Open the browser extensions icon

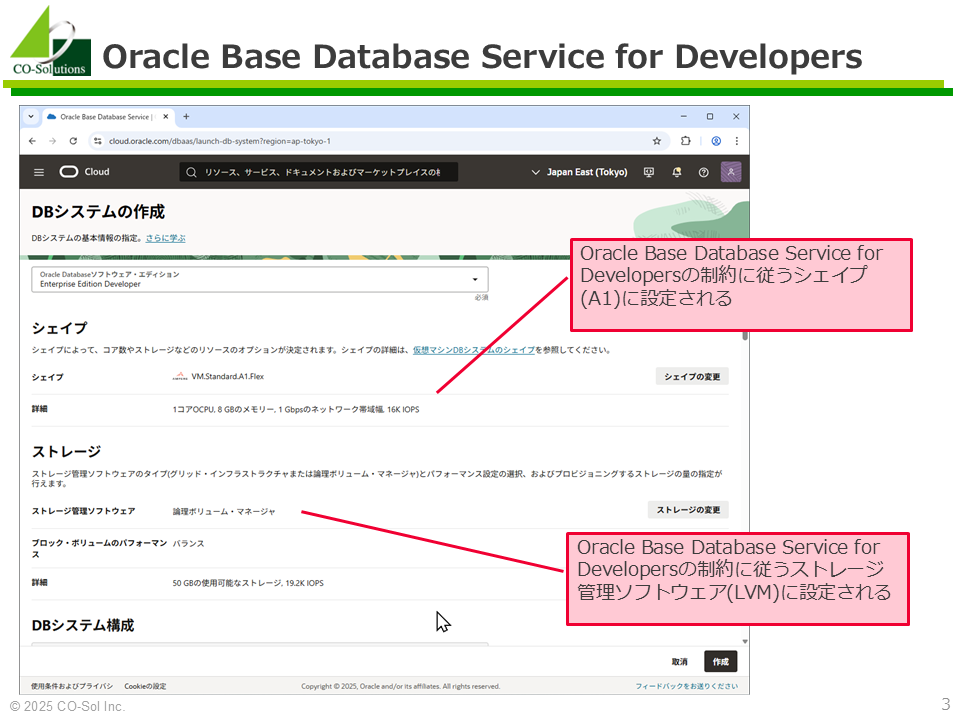(x=686, y=141)
